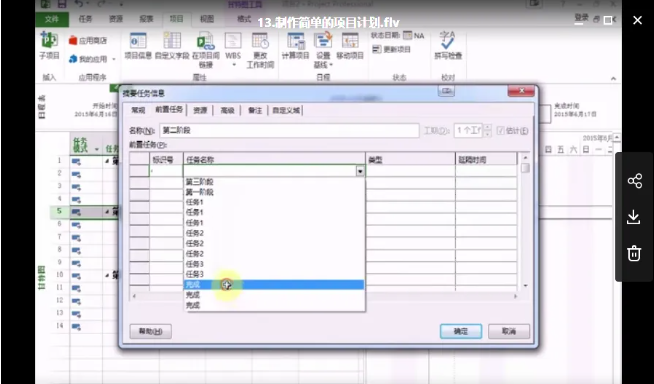Click the trash delete icon in the side panel
The image size is (654, 384).
(x=634, y=253)
